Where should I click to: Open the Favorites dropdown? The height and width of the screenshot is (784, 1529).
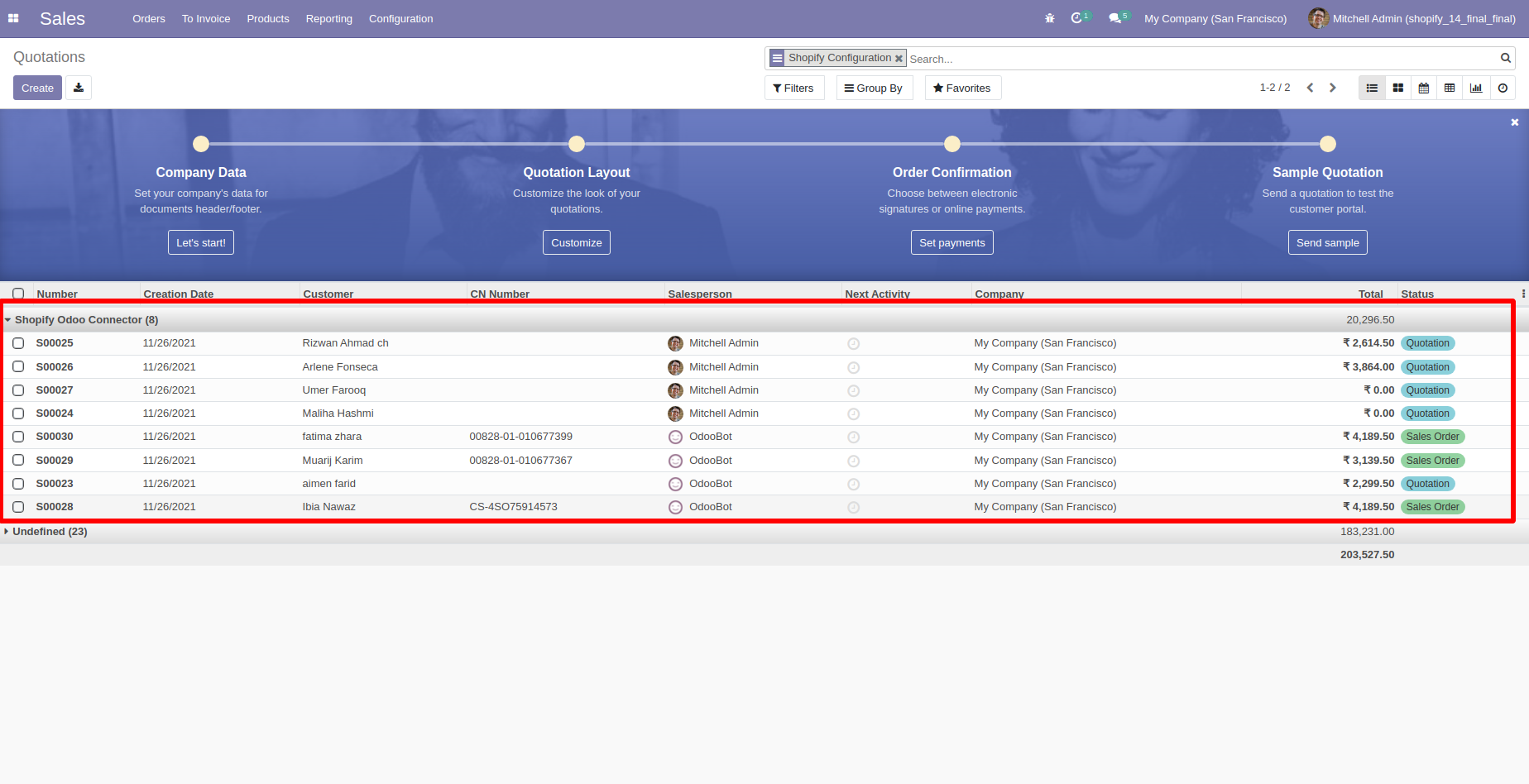click(962, 88)
